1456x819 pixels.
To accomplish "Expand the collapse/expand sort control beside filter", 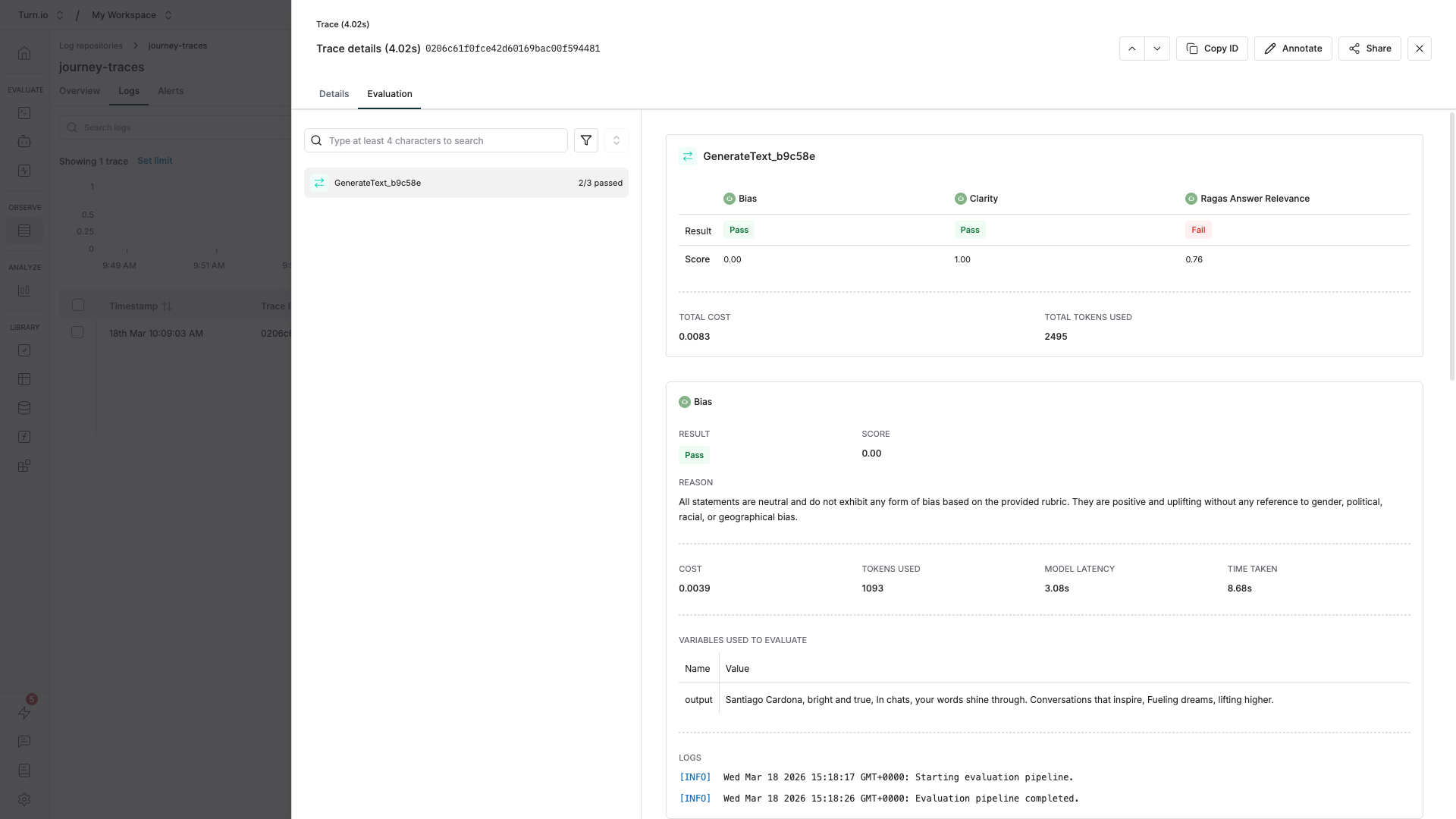I will tap(616, 140).
